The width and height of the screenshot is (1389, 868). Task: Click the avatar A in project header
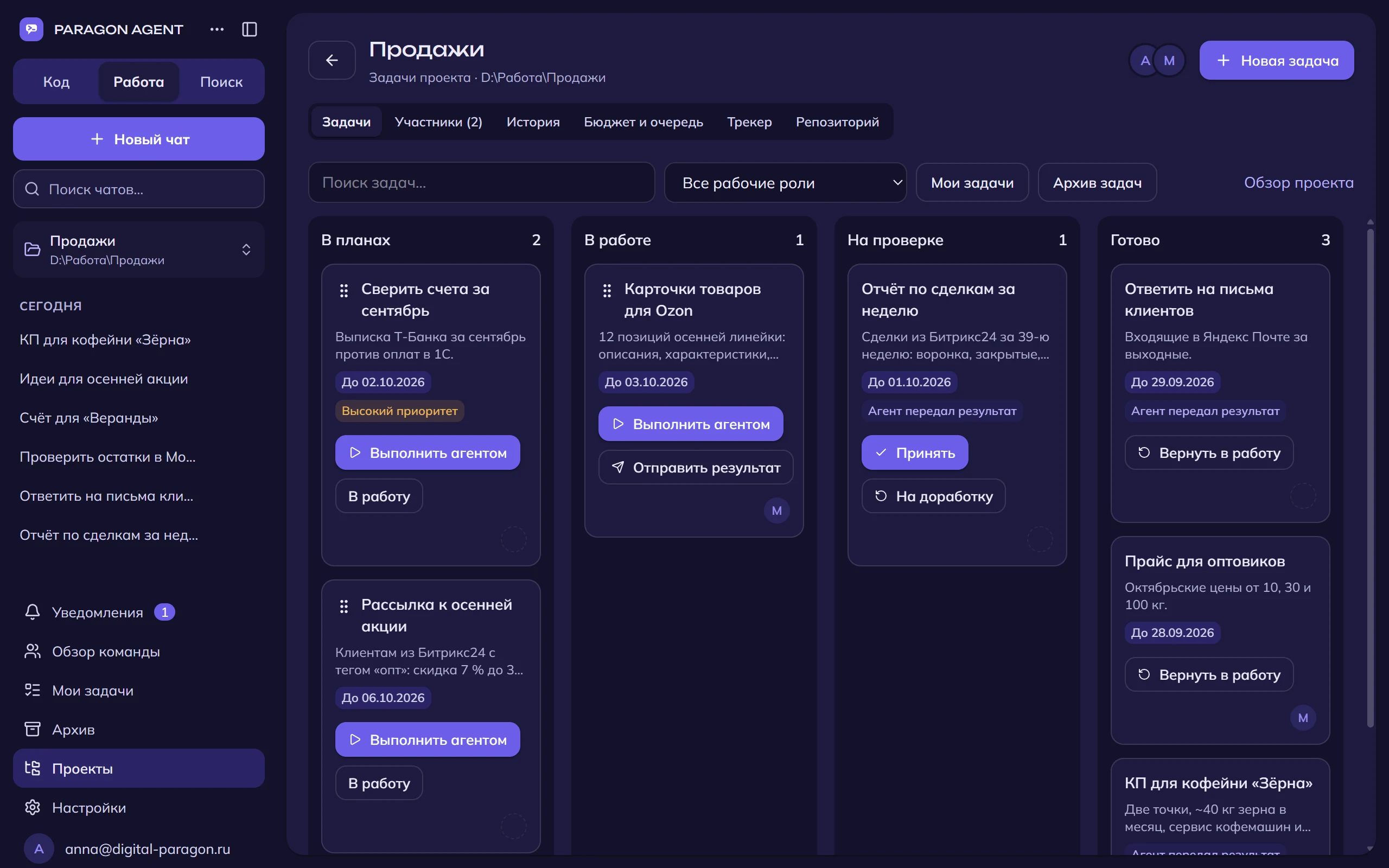click(1144, 60)
